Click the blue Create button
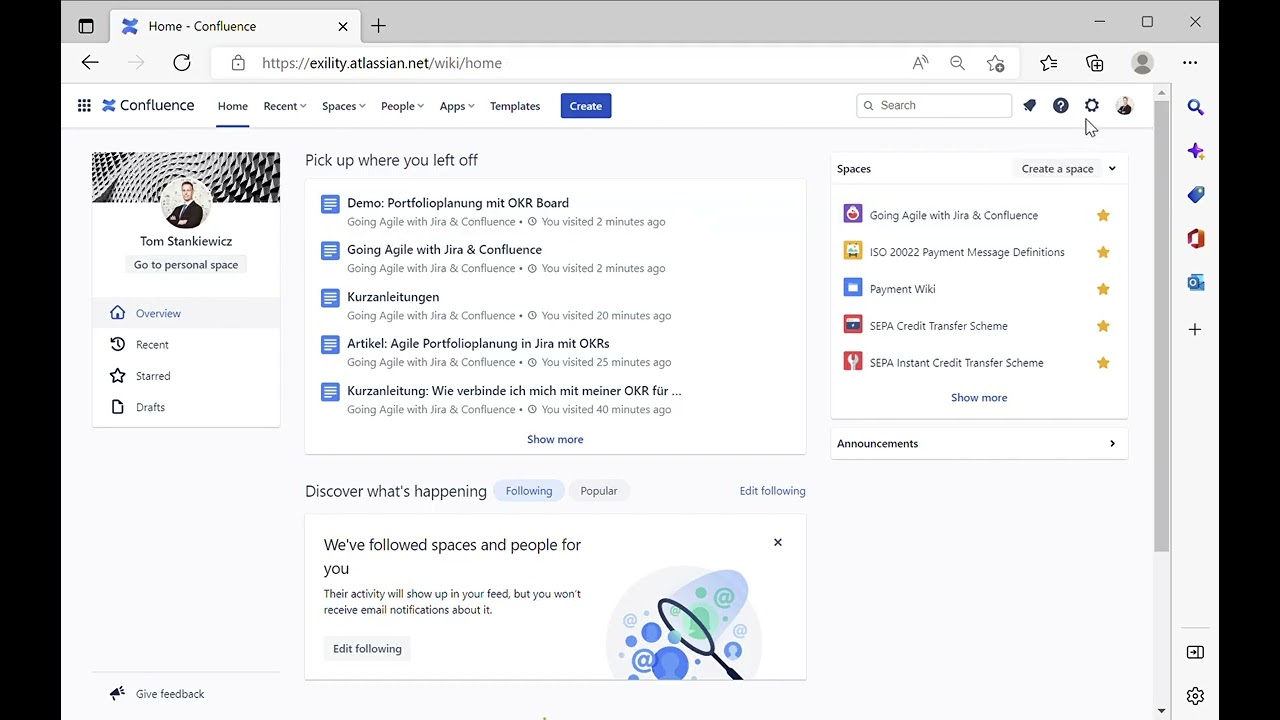1280x720 pixels. pyautogui.click(x=586, y=106)
